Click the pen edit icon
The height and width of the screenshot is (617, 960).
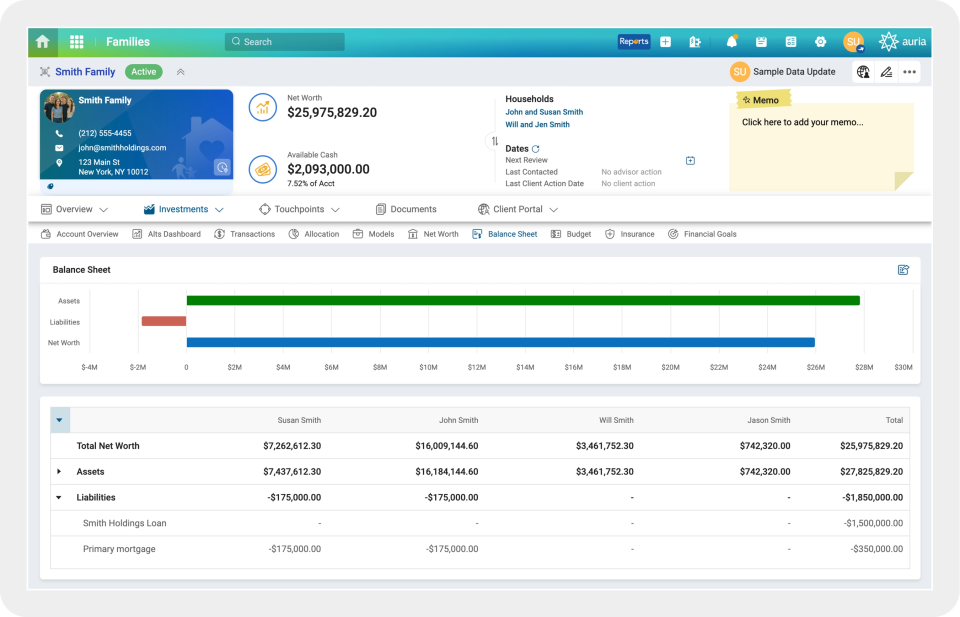886,72
